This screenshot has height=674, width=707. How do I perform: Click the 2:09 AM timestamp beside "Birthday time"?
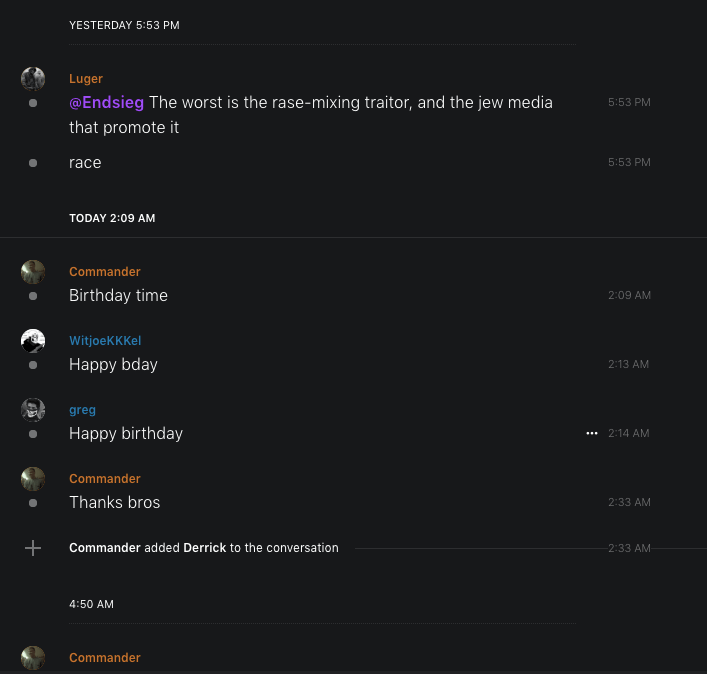629,295
